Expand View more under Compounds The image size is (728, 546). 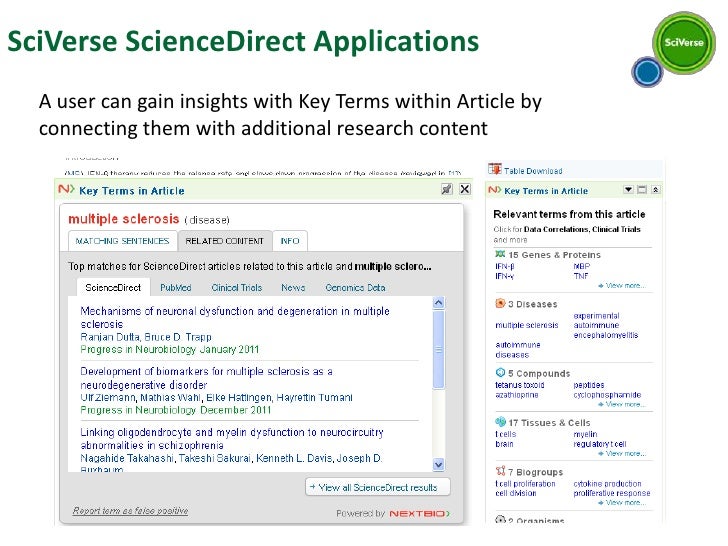pyautogui.click(x=622, y=404)
